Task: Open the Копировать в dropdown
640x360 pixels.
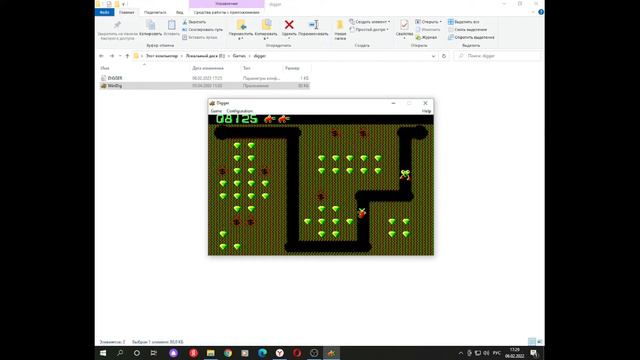Action: click(266, 38)
